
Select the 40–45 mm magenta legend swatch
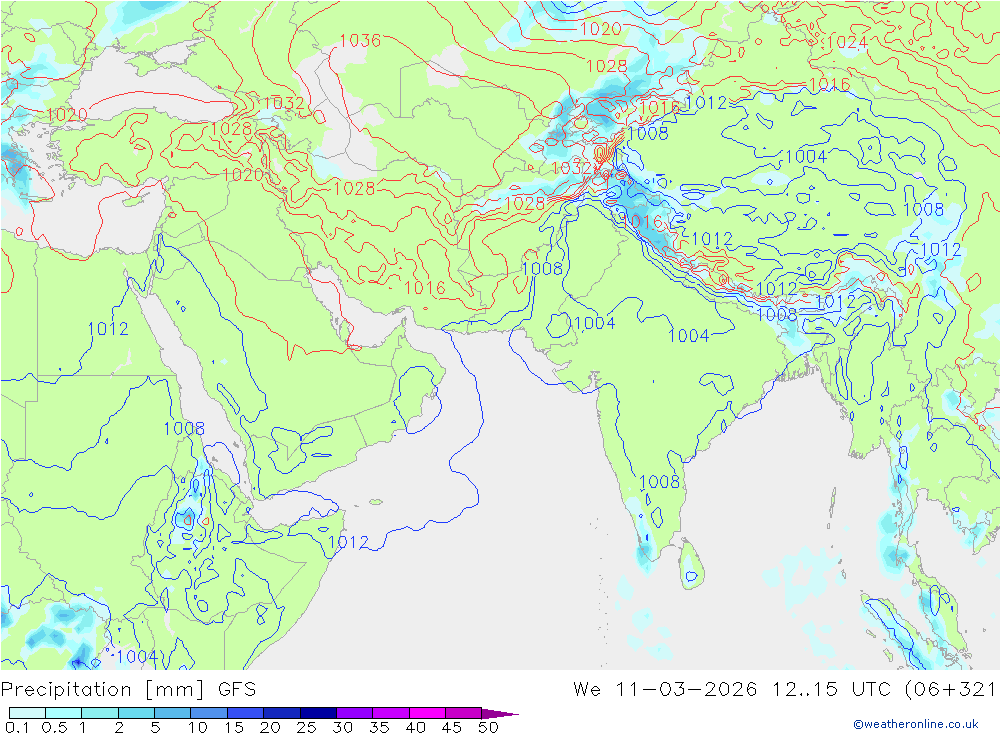pyautogui.click(x=427, y=713)
